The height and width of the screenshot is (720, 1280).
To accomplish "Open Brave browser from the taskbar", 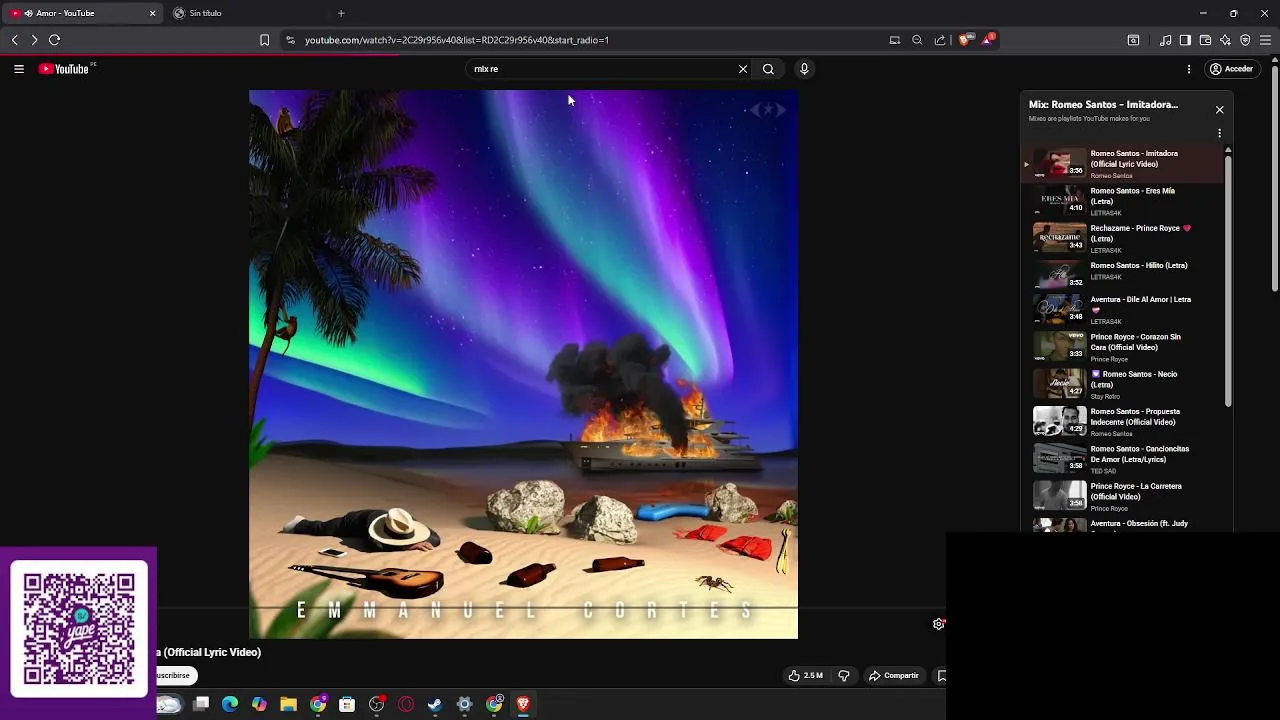I will click(523, 704).
